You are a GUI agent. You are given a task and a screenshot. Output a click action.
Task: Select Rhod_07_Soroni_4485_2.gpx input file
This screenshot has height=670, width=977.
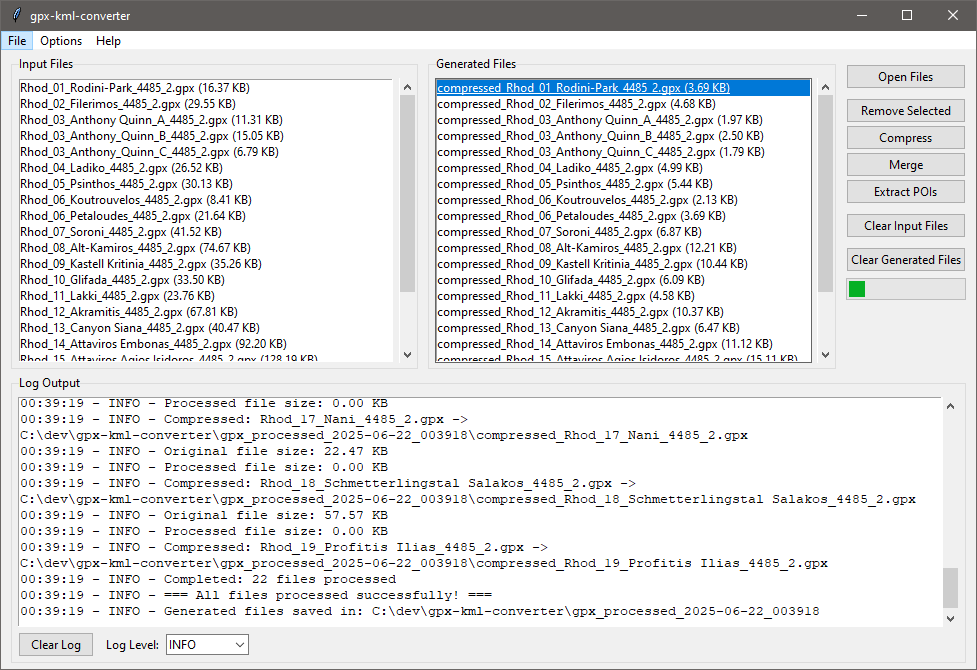[x=206, y=232]
